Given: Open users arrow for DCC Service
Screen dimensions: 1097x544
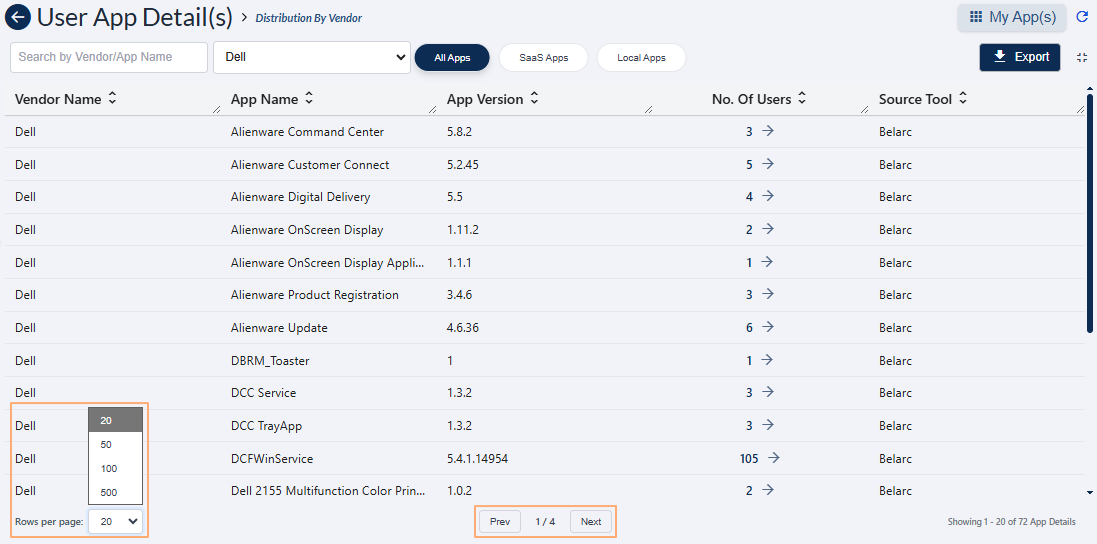Looking at the screenshot, I should click(767, 392).
